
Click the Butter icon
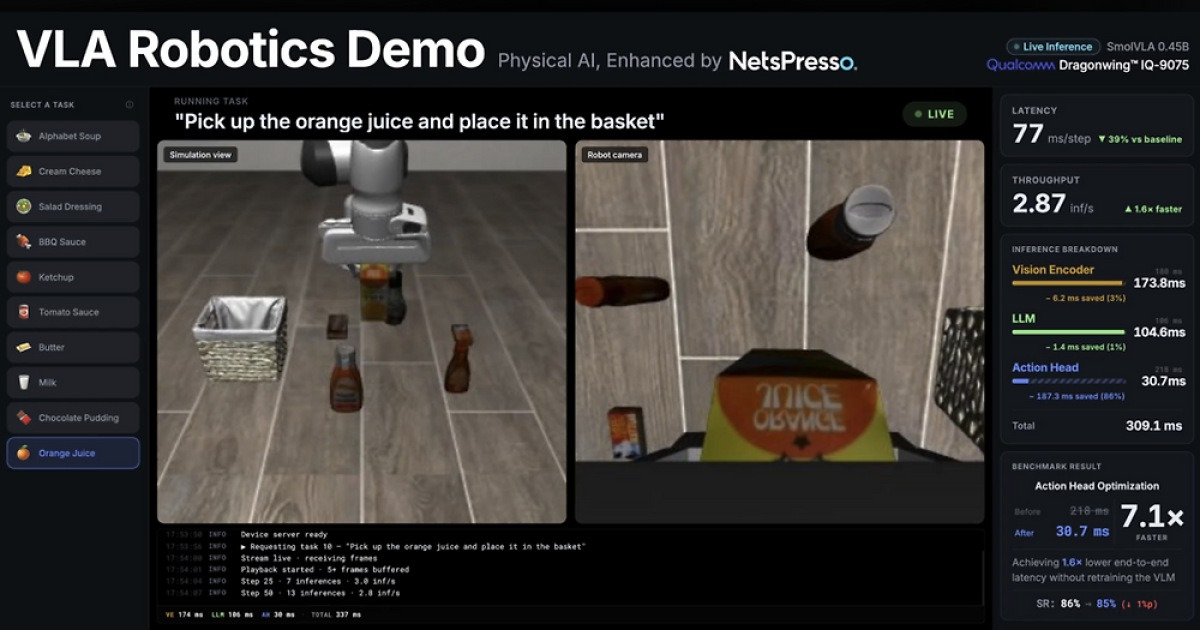click(x=23, y=347)
